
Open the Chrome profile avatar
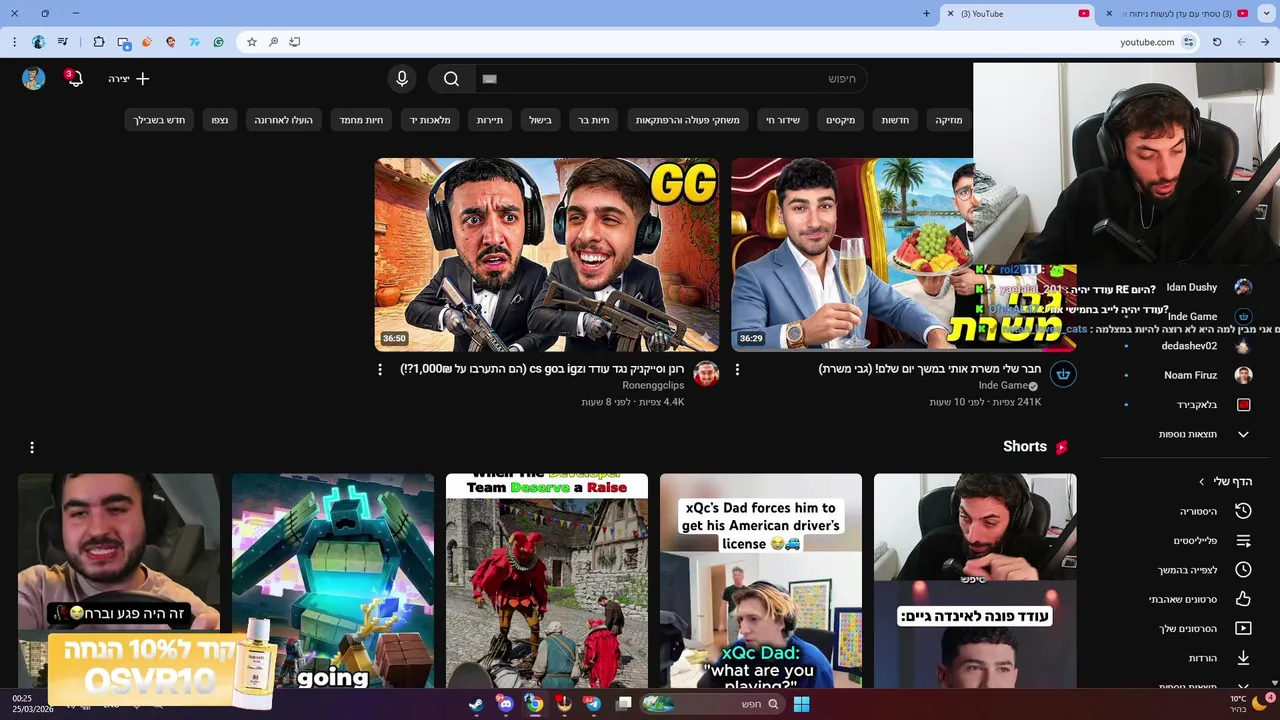tap(38, 42)
